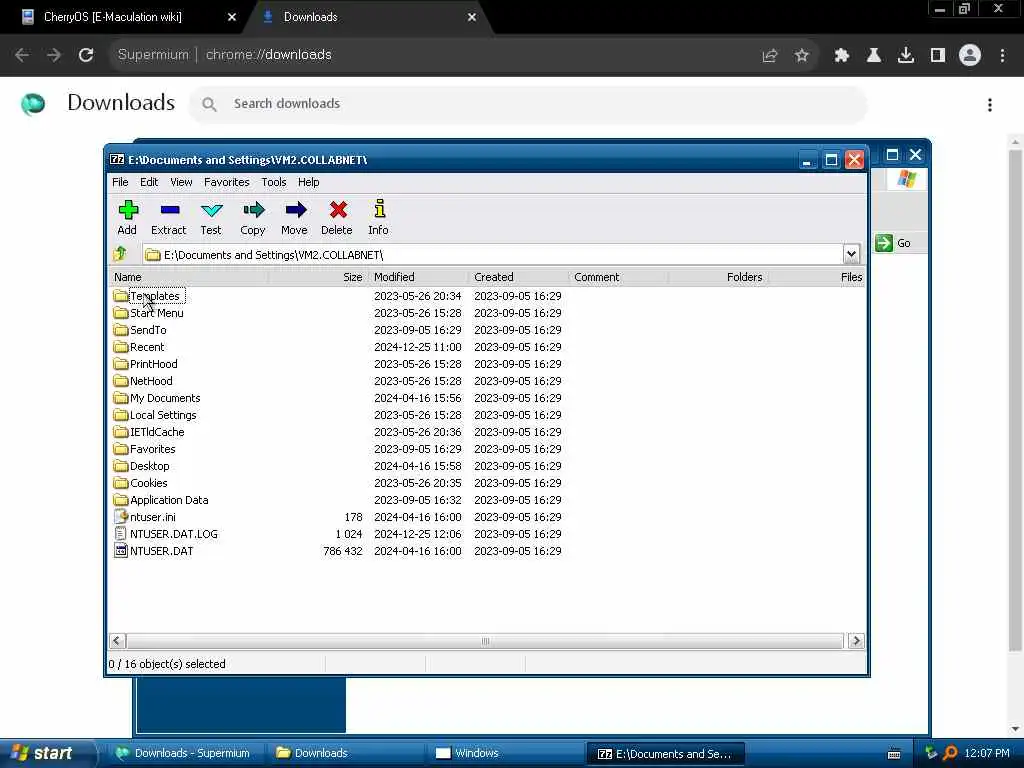Click the search icon in system tray

(x=950, y=753)
